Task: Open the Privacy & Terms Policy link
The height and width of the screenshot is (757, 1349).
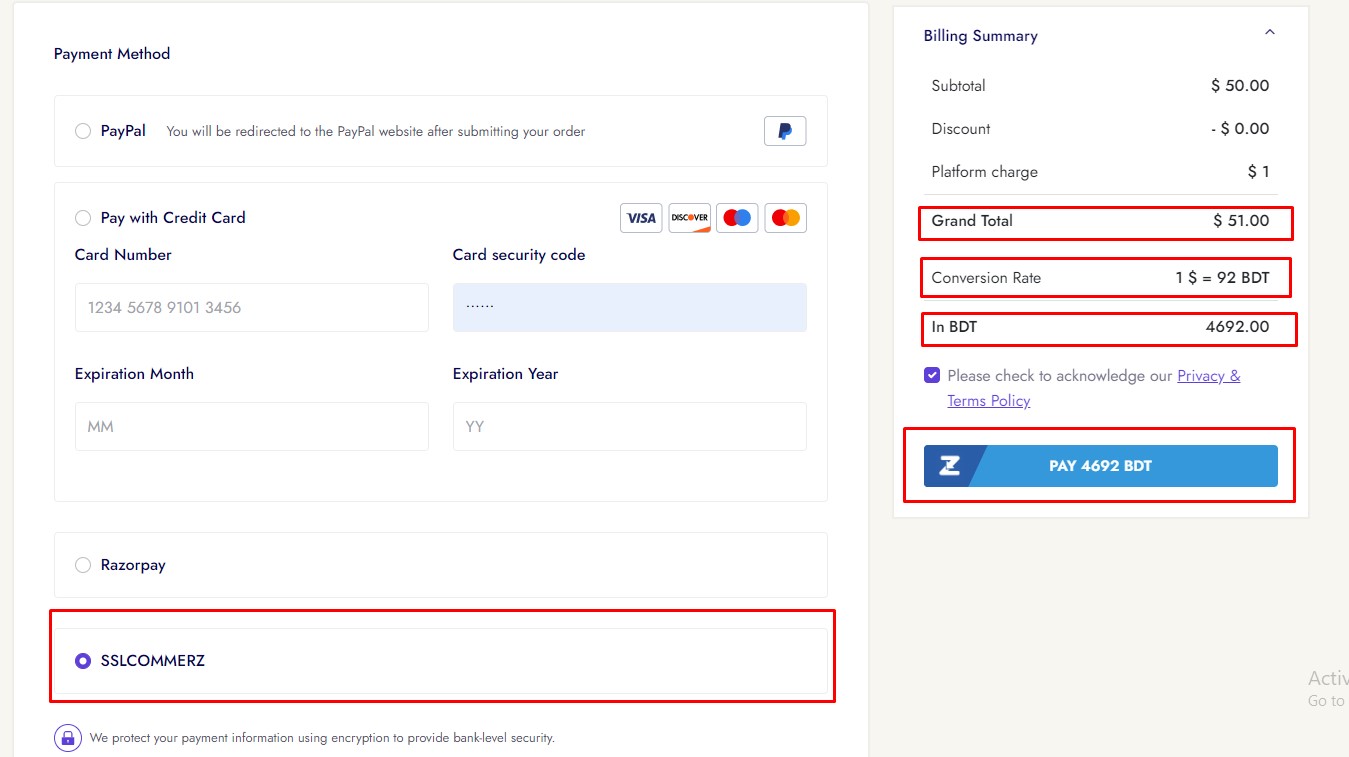Action: [x=1208, y=376]
